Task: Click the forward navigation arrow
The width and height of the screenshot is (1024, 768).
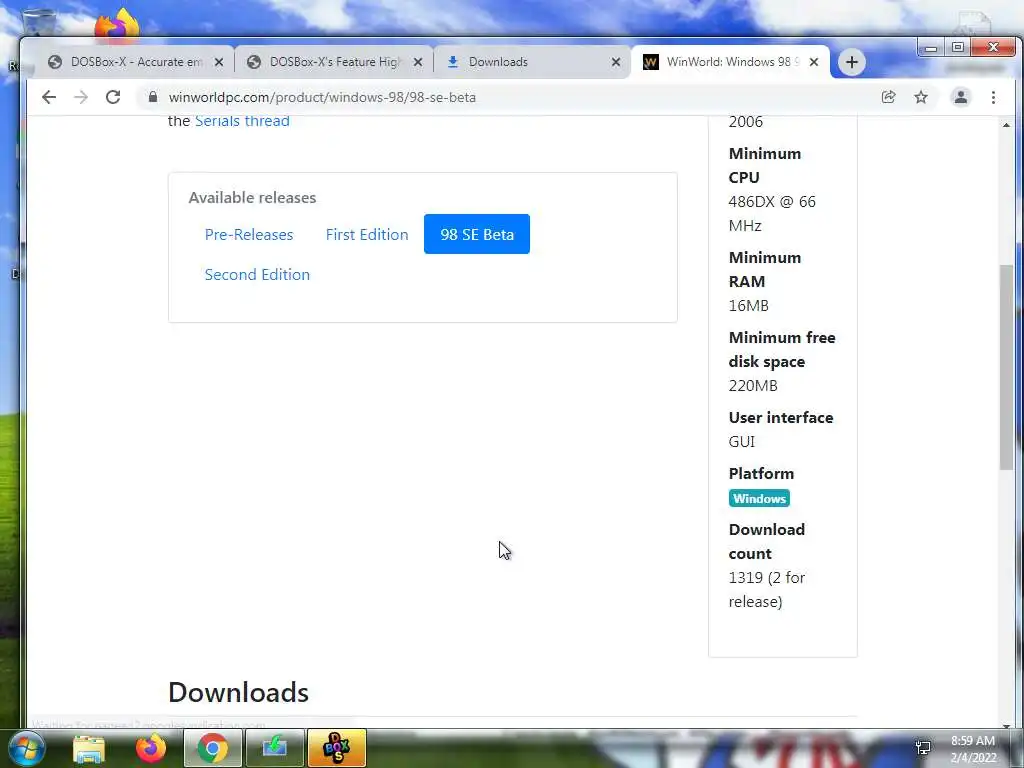Action: pyautogui.click(x=81, y=97)
